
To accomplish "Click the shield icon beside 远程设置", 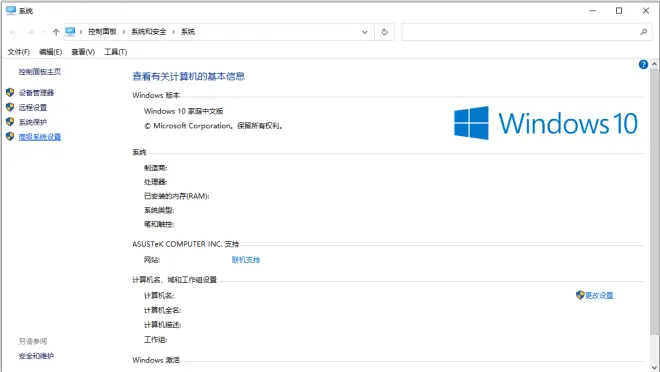I will (x=10, y=107).
